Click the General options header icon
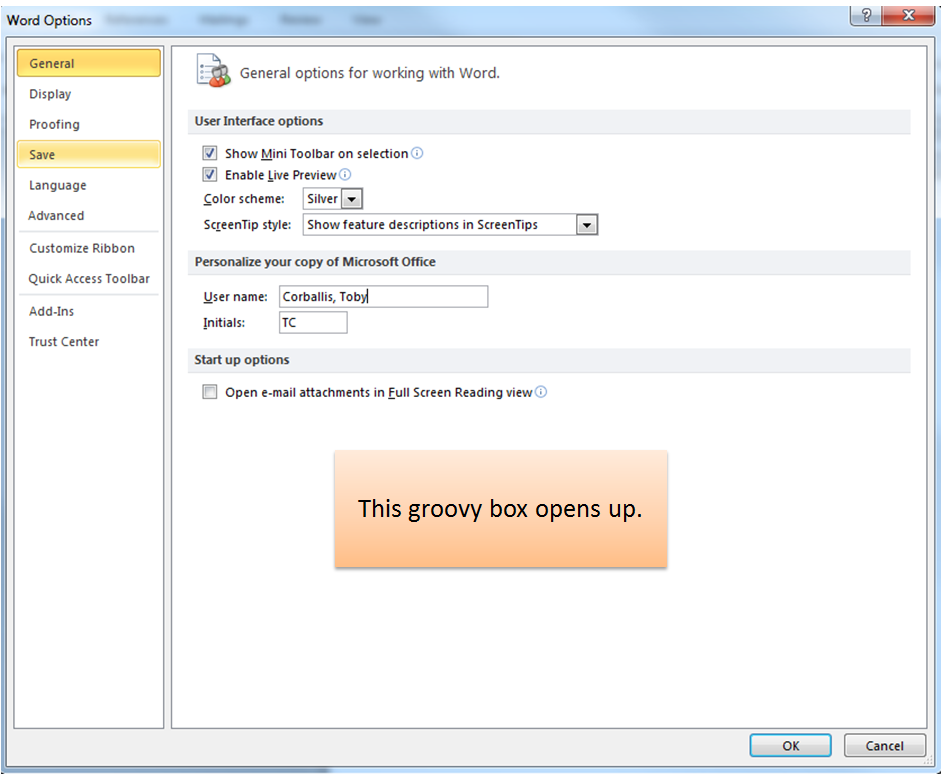This screenshot has height=777, width=946. click(x=214, y=71)
